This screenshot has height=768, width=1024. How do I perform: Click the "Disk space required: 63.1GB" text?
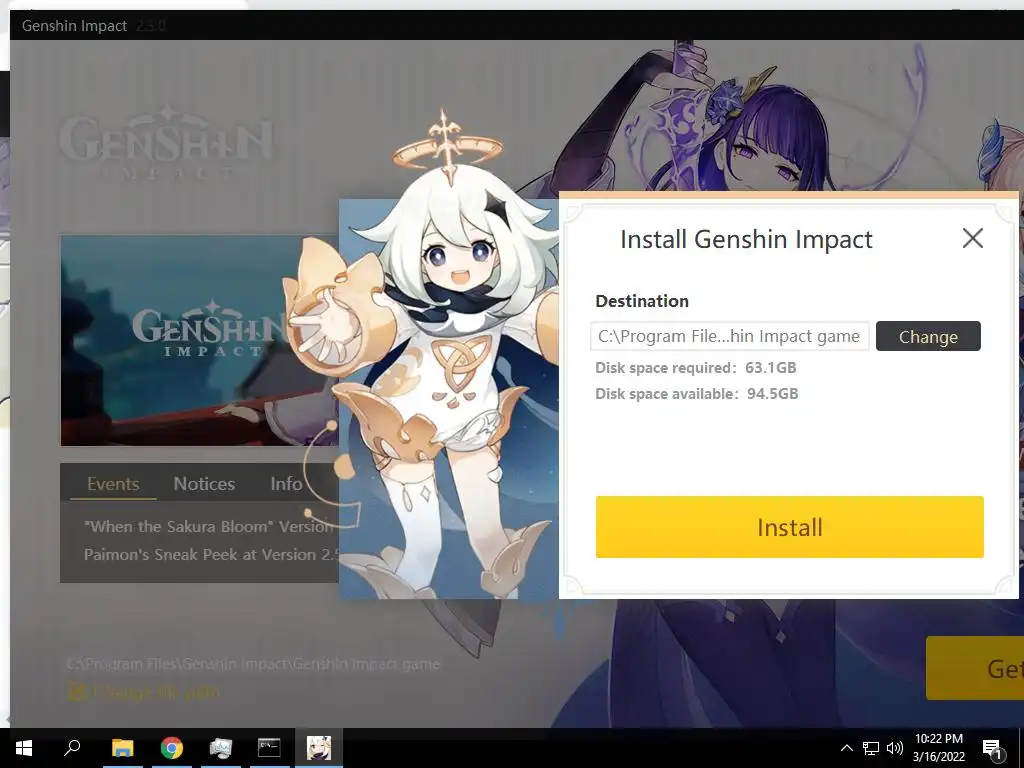(x=696, y=368)
